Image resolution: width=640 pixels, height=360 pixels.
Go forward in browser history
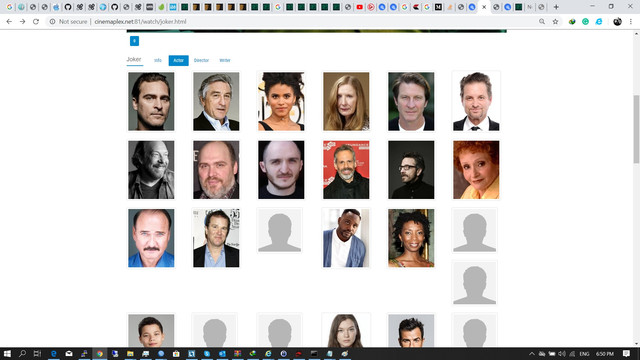click(x=22, y=22)
